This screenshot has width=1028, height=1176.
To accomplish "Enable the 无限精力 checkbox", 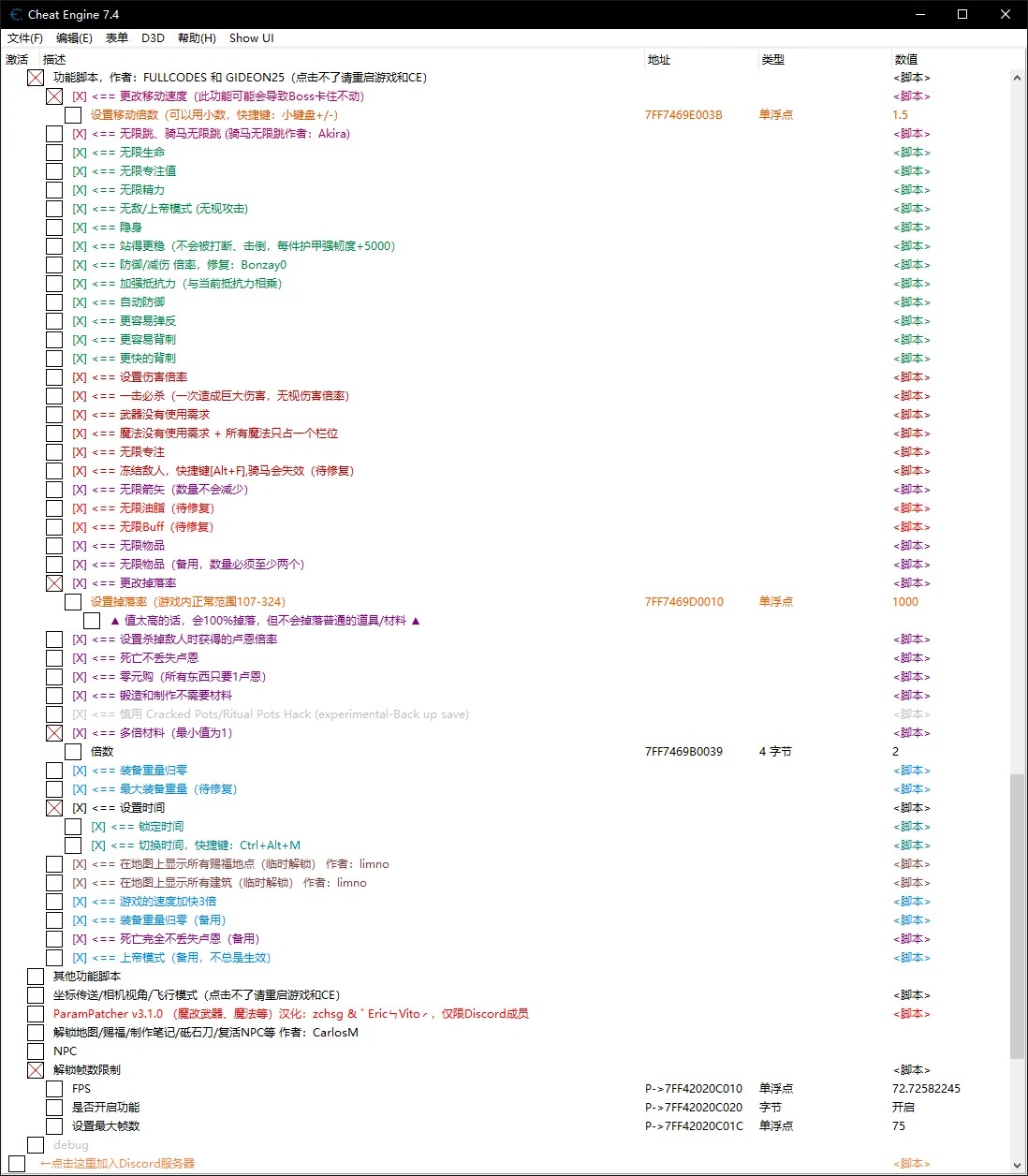I will point(54,190).
